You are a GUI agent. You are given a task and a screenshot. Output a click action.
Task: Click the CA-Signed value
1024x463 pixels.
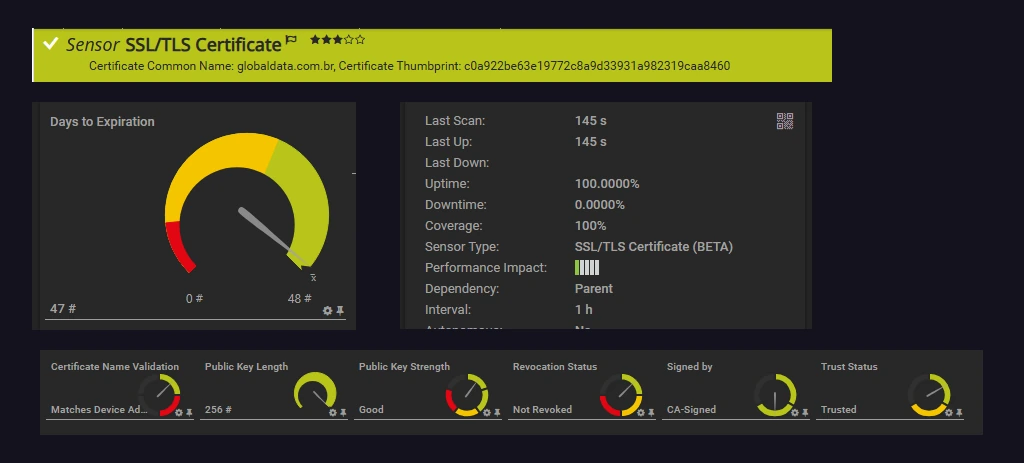pos(691,409)
